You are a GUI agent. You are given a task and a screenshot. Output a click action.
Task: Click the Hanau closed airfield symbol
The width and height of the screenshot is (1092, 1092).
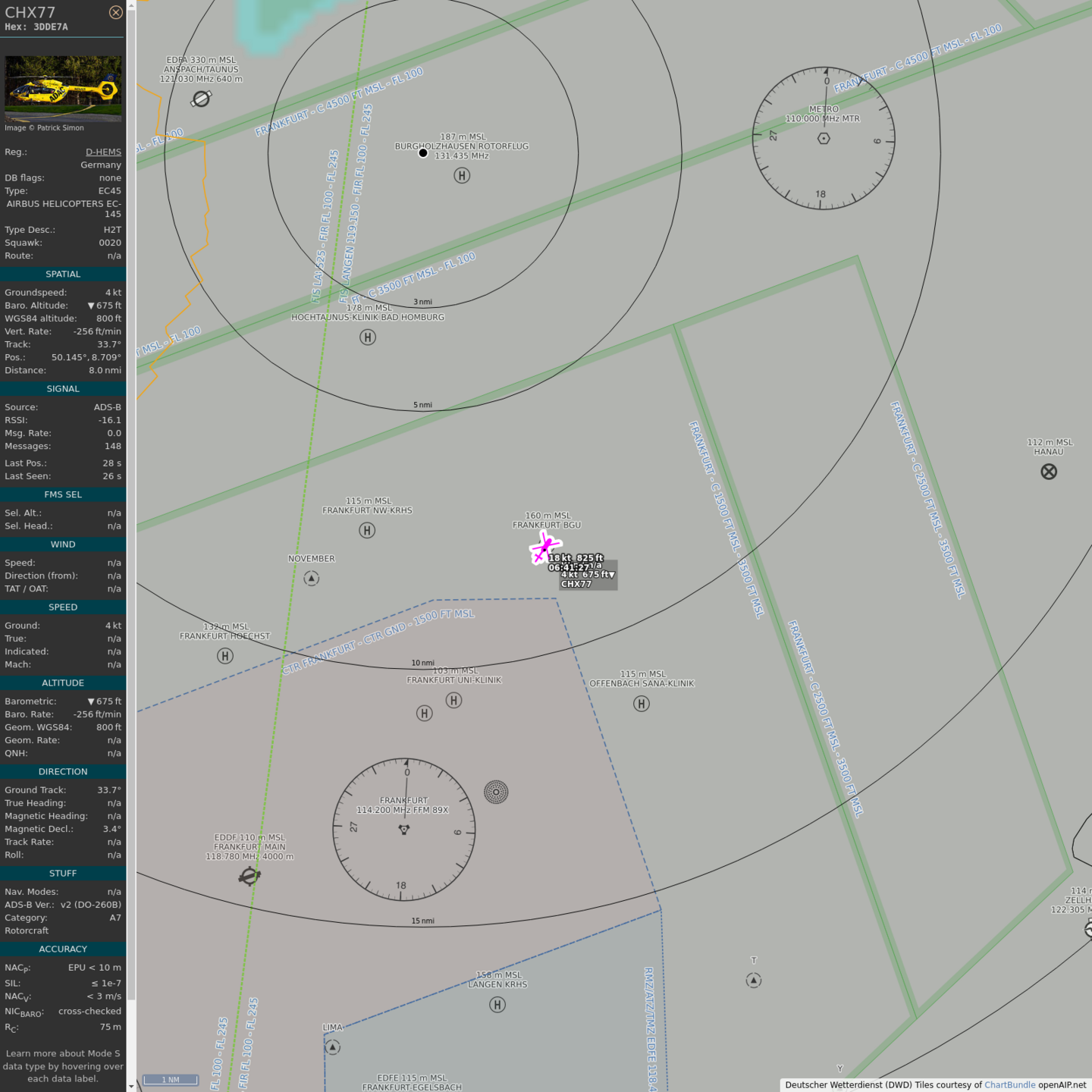point(1049,472)
